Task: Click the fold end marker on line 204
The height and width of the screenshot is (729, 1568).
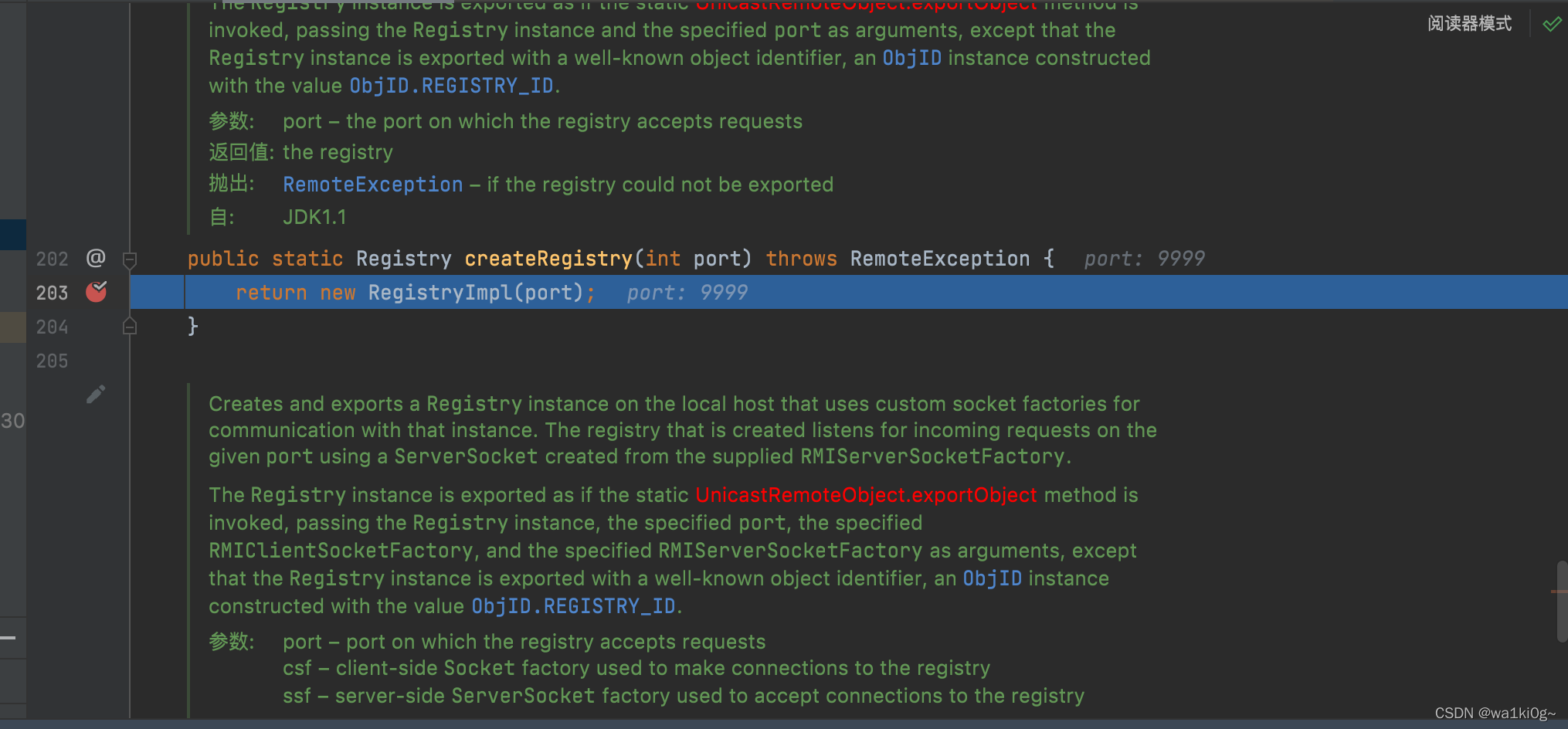Action: 130,327
